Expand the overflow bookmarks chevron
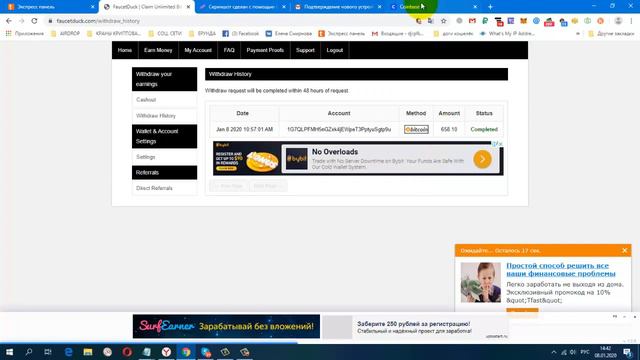This screenshot has height=360, width=640. tap(578, 34)
